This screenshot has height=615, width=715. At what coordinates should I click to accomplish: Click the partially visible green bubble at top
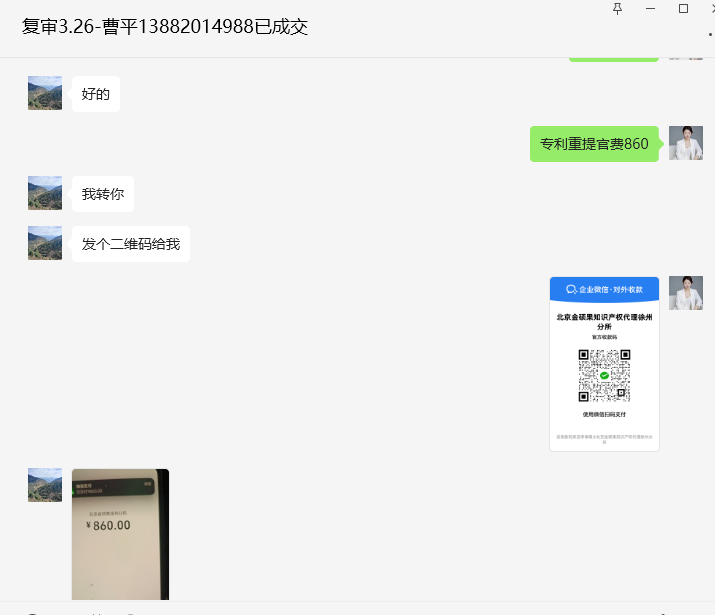pyautogui.click(x=614, y=59)
